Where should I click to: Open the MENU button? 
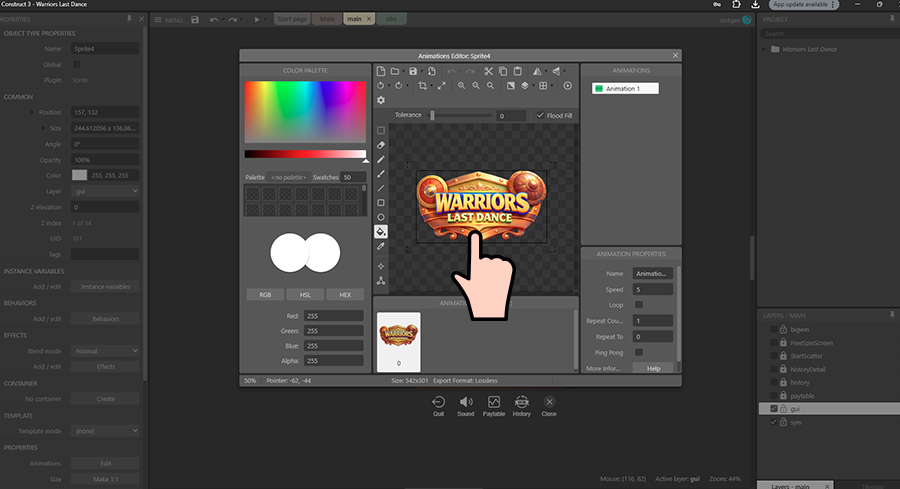pyautogui.click(x=169, y=20)
